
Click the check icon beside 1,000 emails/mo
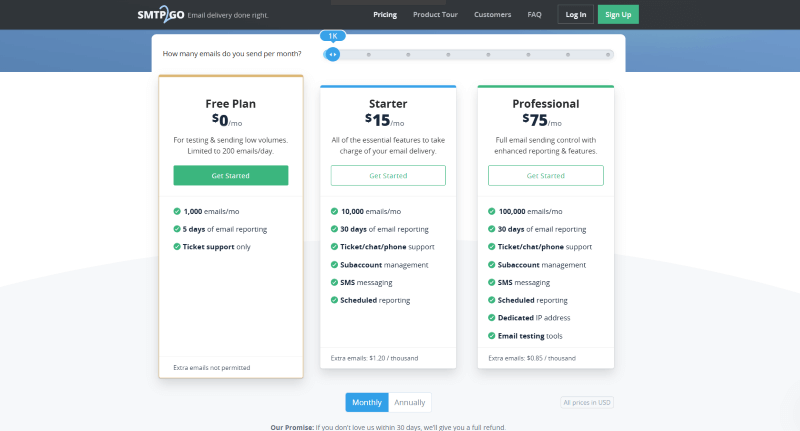[x=177, y=211]
